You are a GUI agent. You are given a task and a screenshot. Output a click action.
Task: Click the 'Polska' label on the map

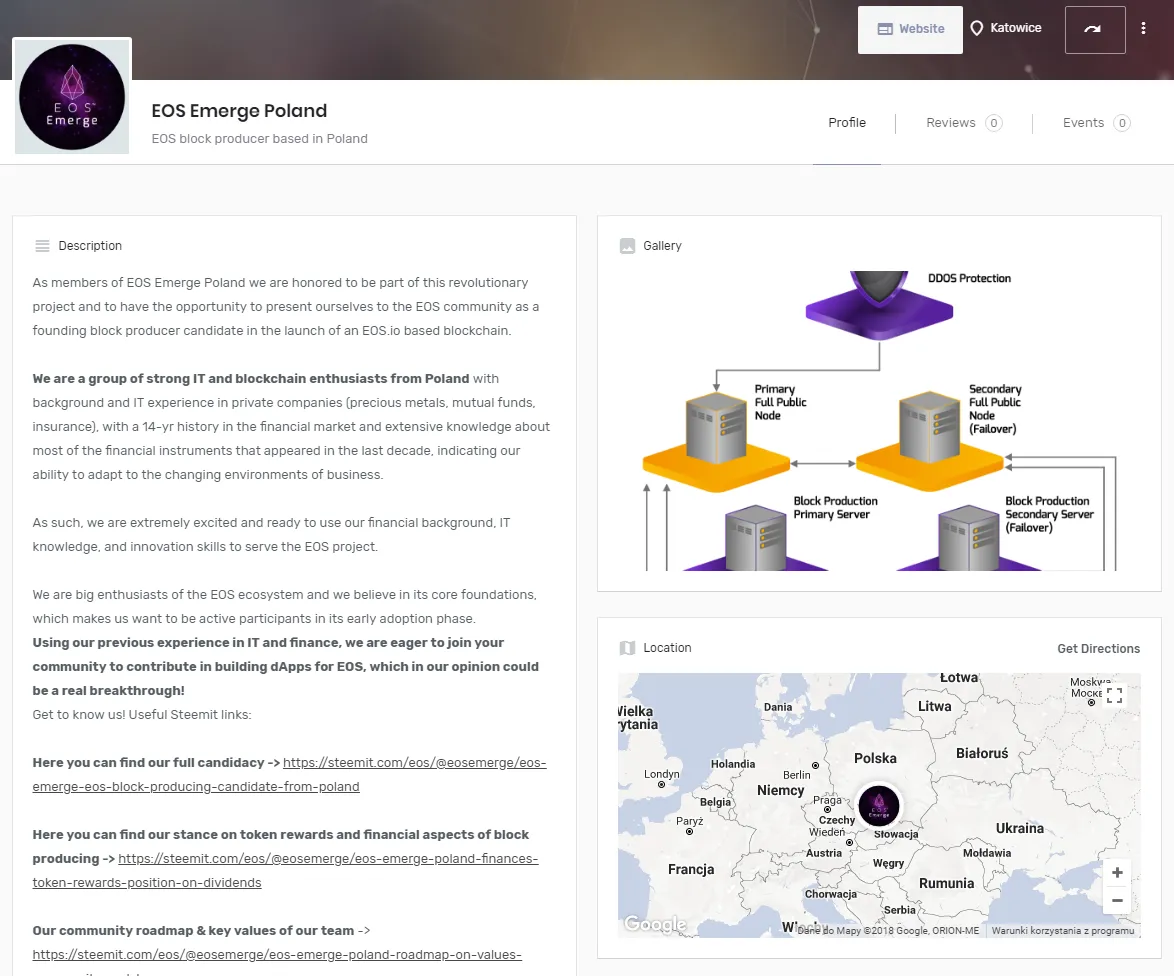coord(875,758)
